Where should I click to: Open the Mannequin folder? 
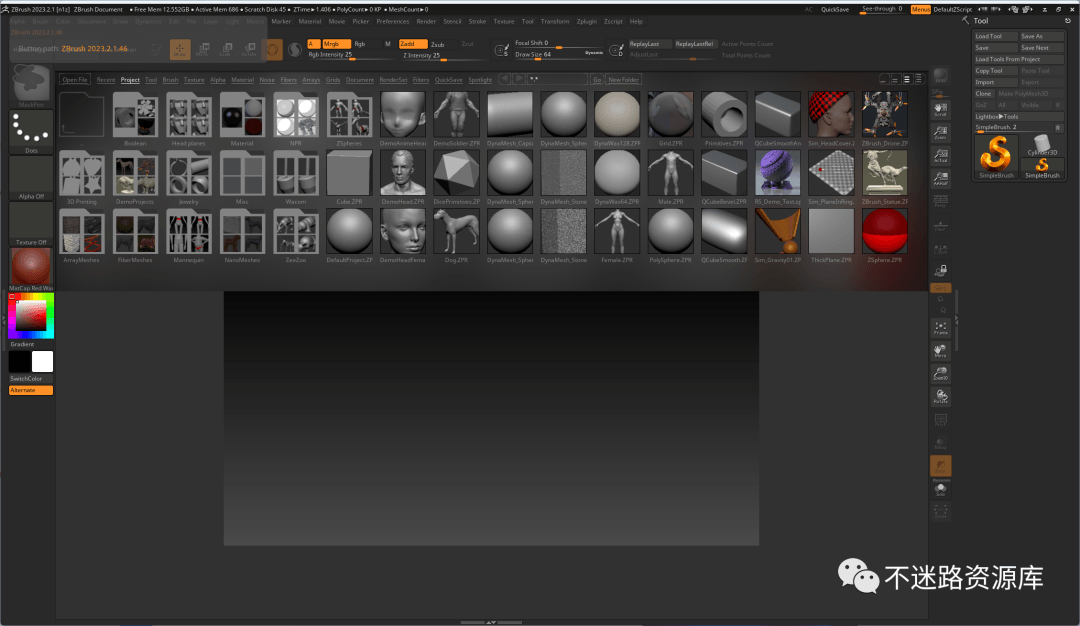[x=189, y=236]
